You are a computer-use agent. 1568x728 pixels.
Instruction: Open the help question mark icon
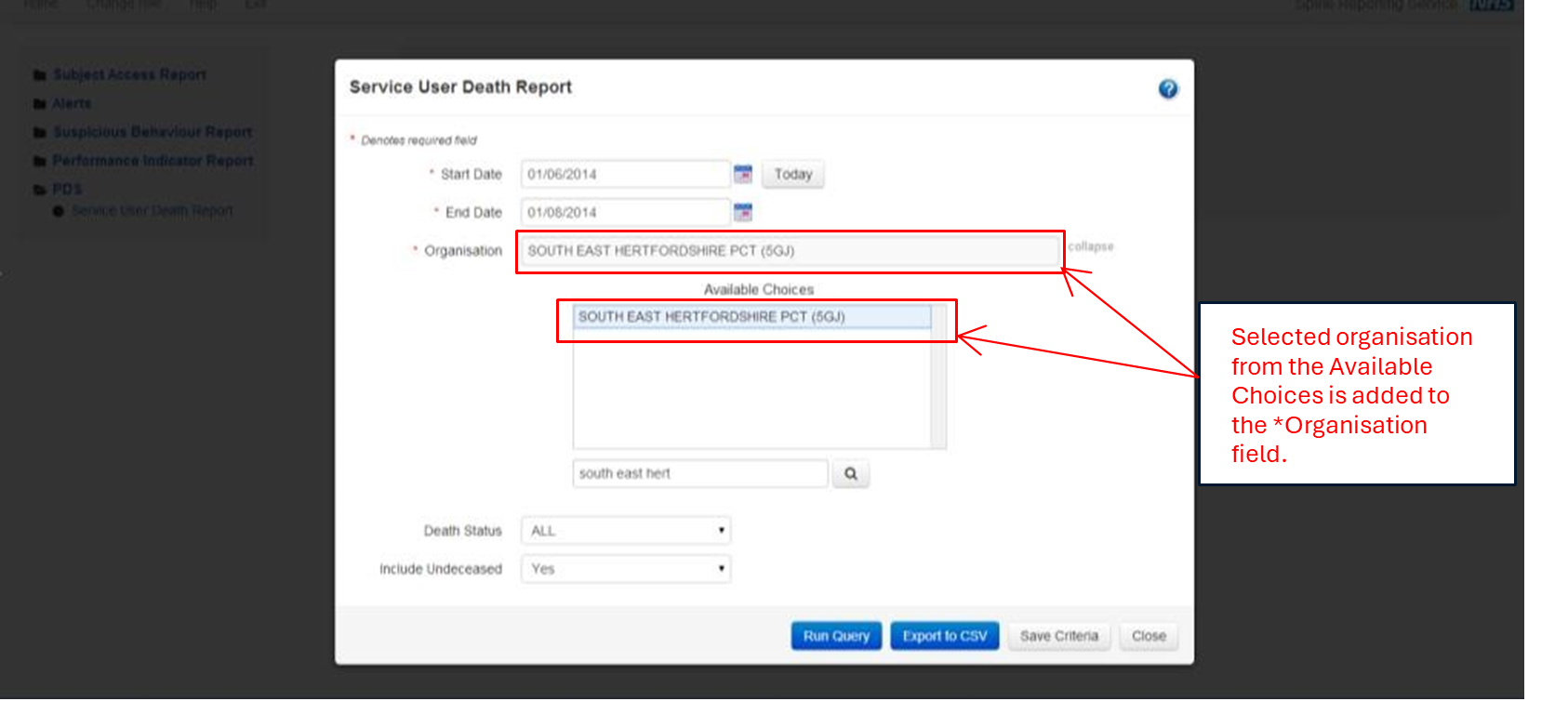[x=1168, y=88]
